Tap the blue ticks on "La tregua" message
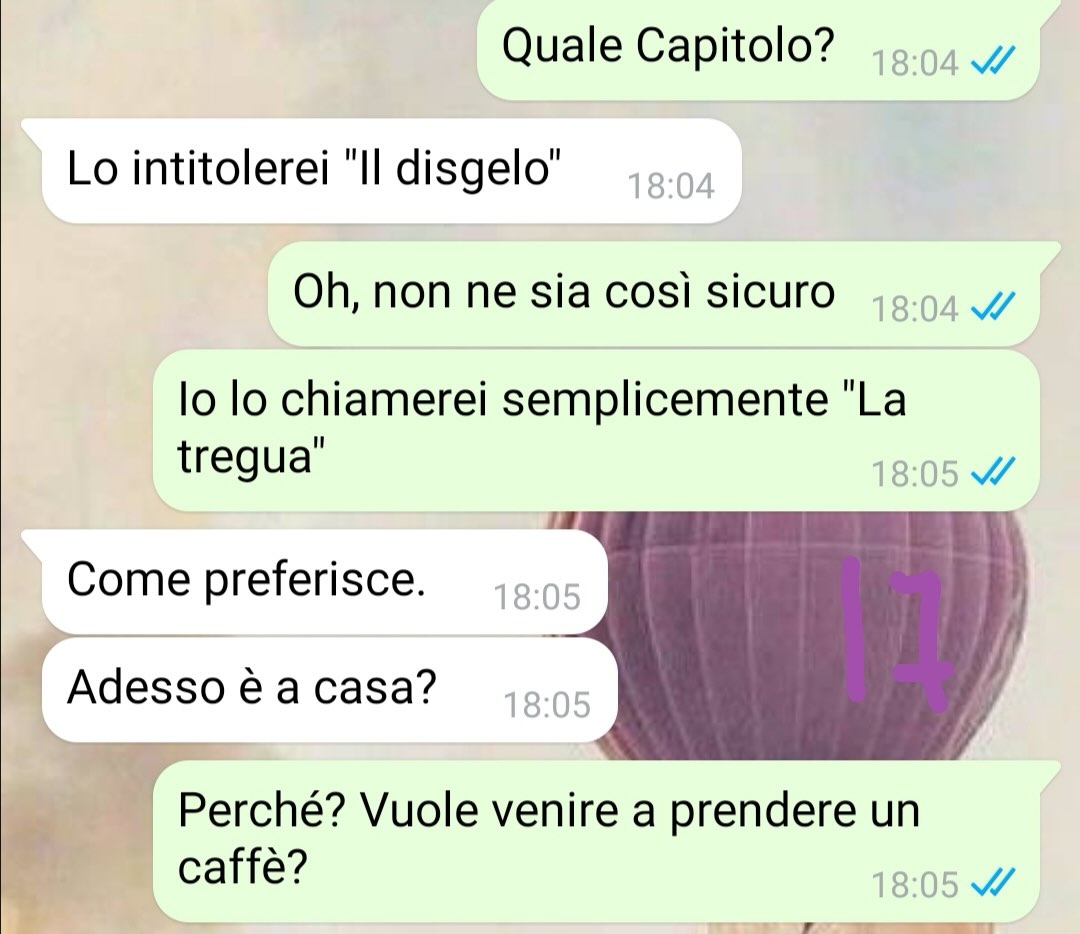 pos(993,473)
